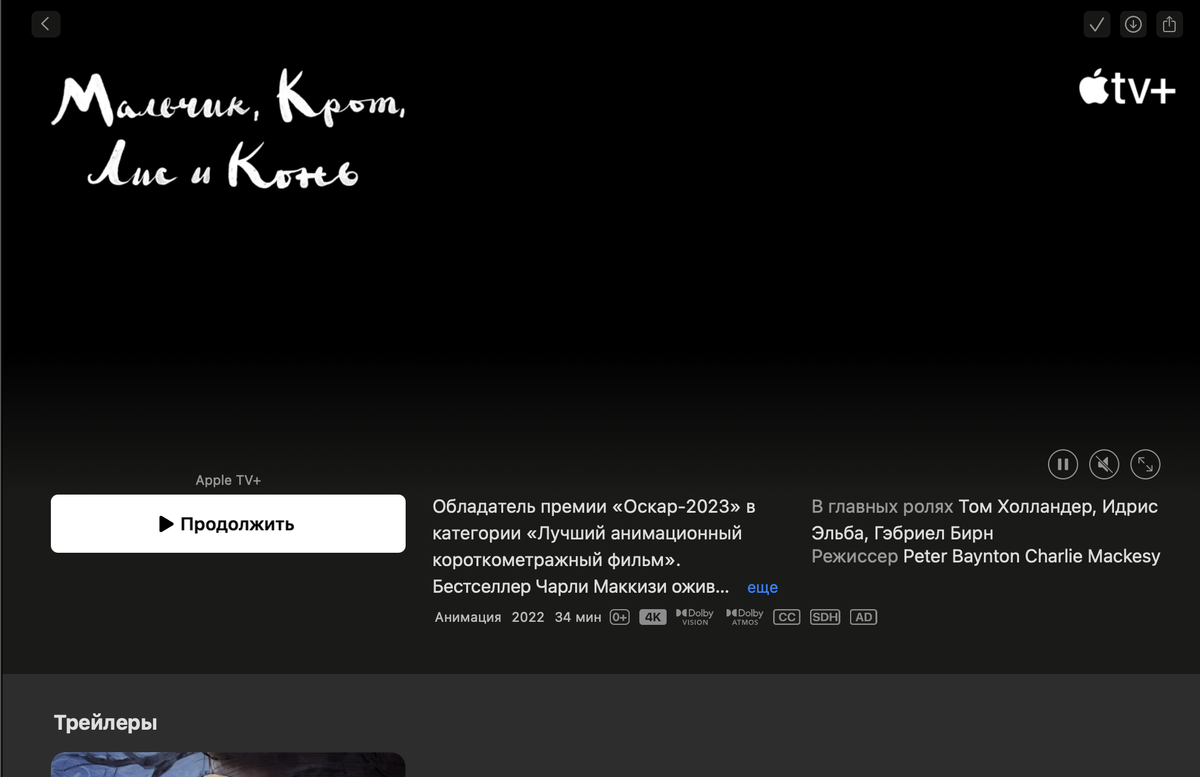This screenshot has width=1200, height=777.
Task: Mark as added with the checkmark icon
Action: [x=1097, y=25]
